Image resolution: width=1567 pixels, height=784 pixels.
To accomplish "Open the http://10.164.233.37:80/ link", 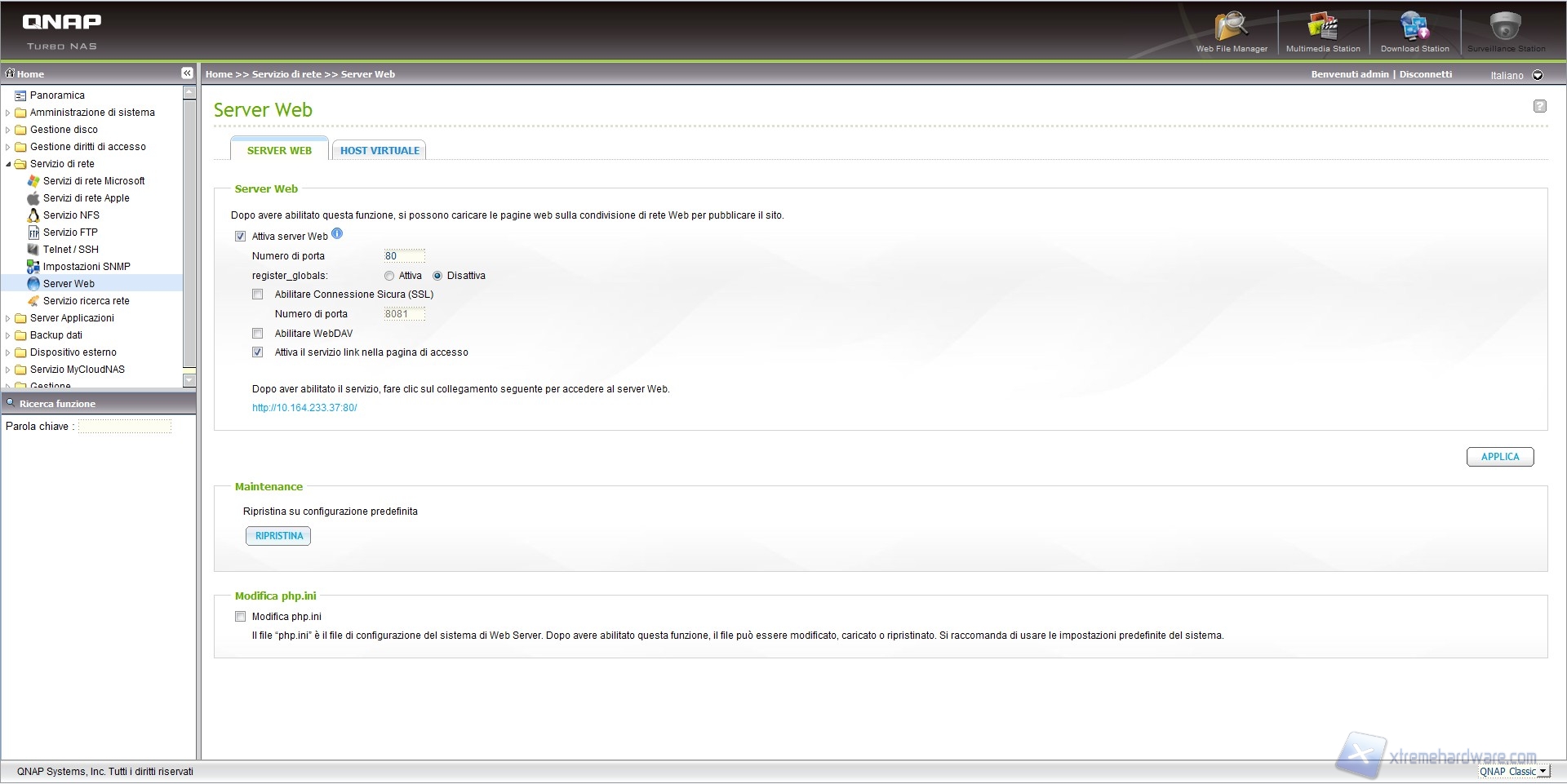I will point(304,408).
